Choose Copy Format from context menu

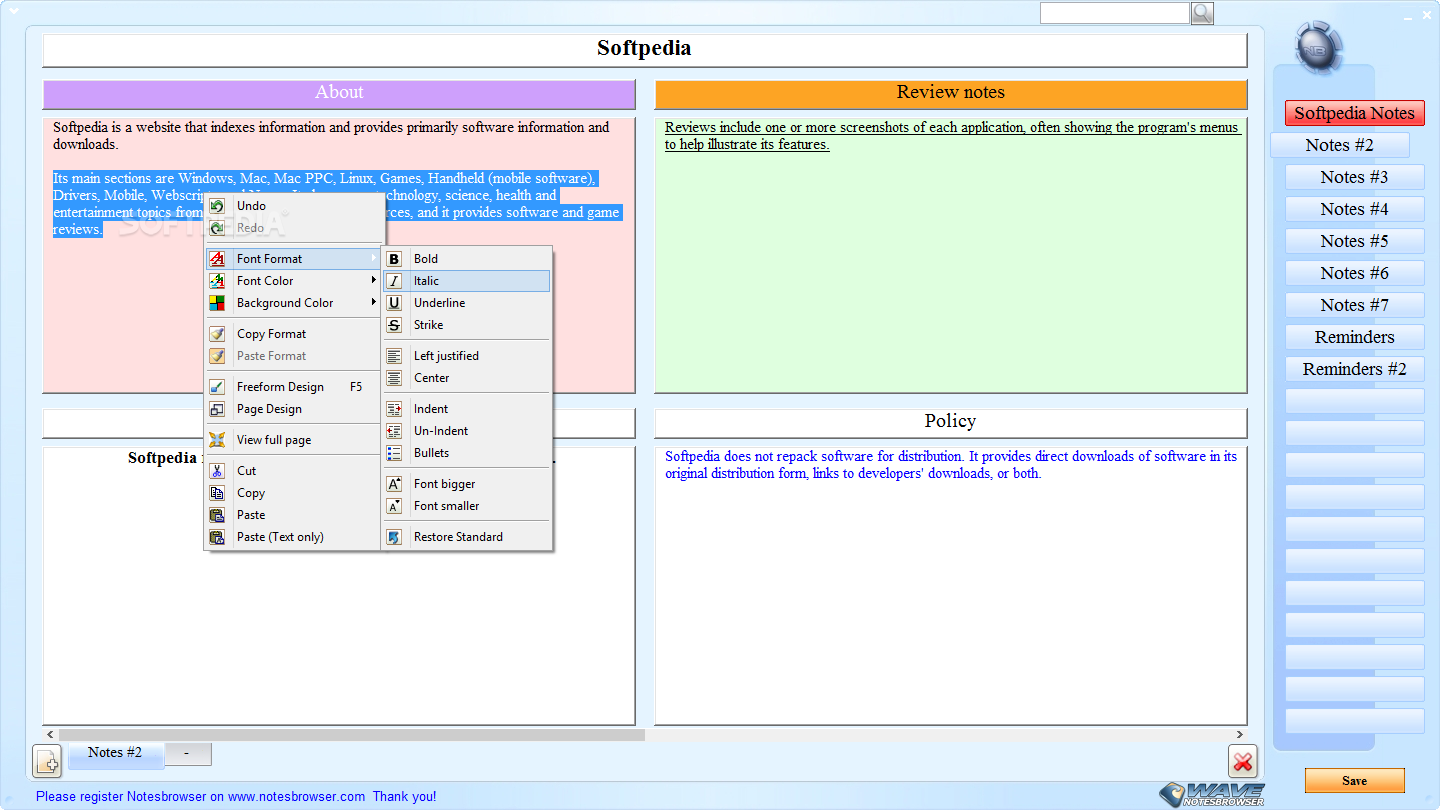coord(294,333)
